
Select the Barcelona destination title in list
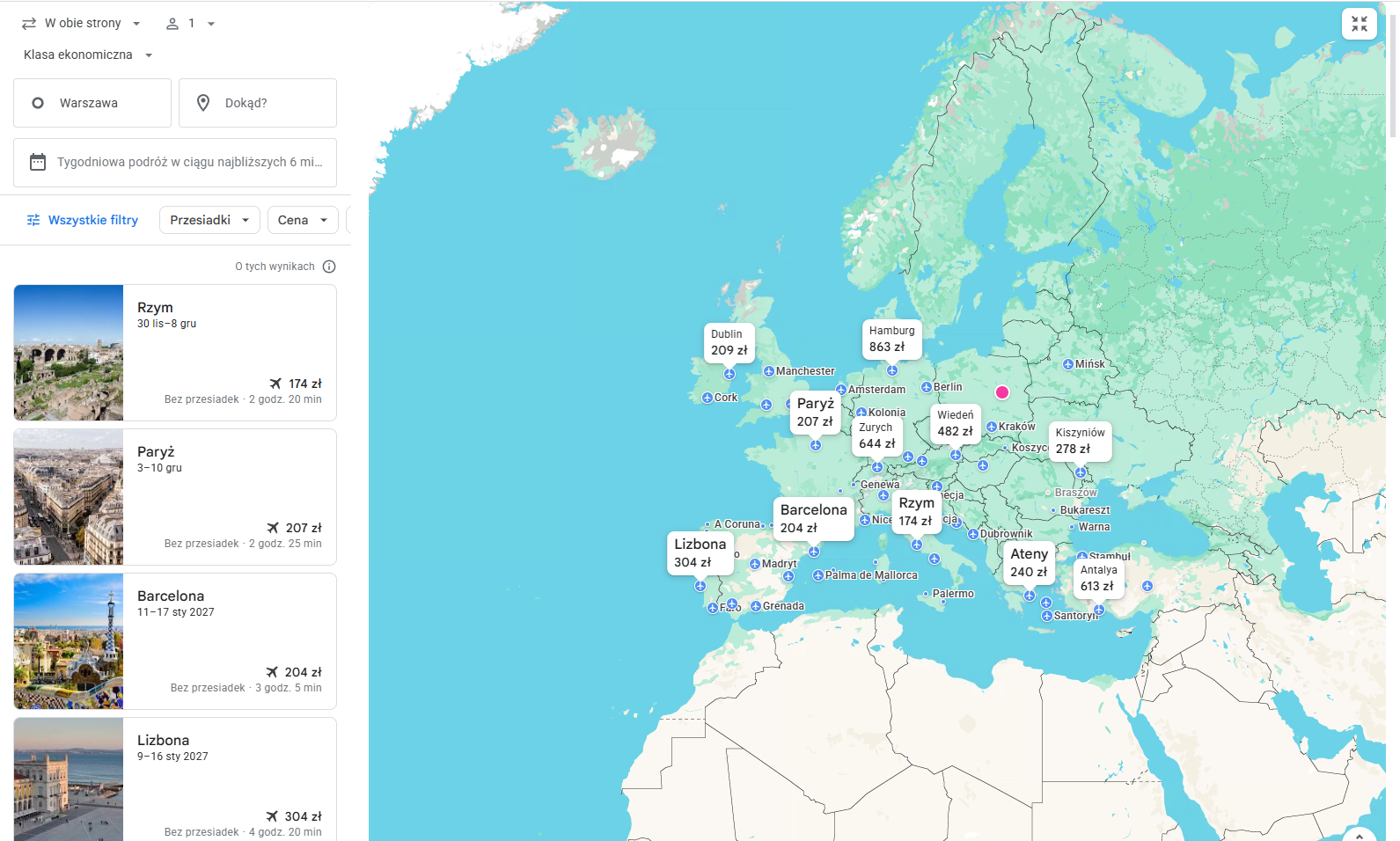(171, 596)
